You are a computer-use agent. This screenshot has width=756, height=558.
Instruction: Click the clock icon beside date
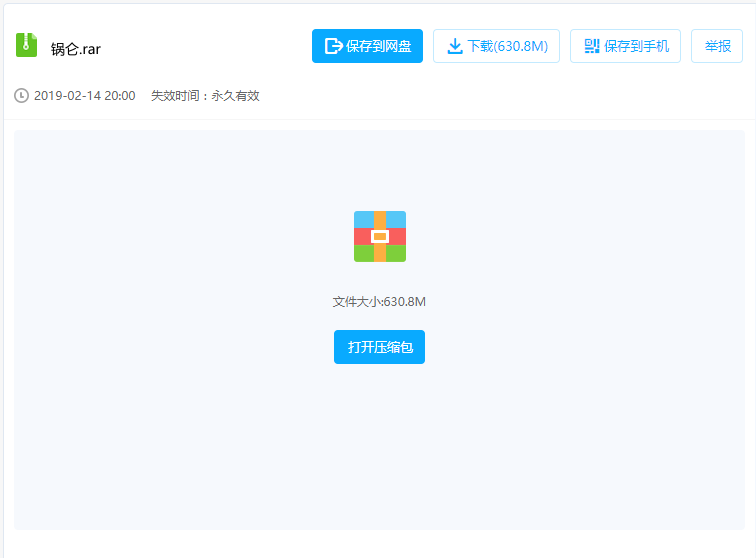coord(21,95)
